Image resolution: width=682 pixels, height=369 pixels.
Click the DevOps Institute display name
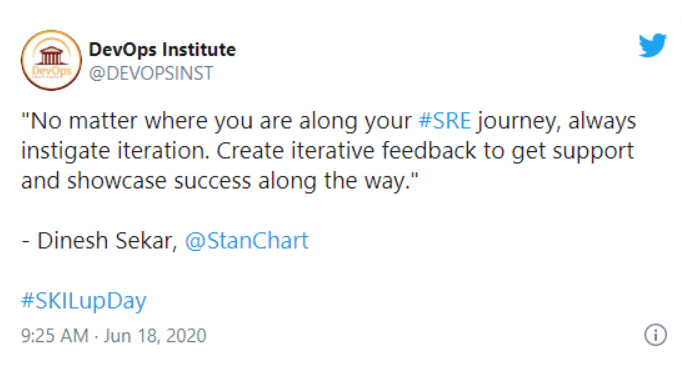click(x=162, y=50)
